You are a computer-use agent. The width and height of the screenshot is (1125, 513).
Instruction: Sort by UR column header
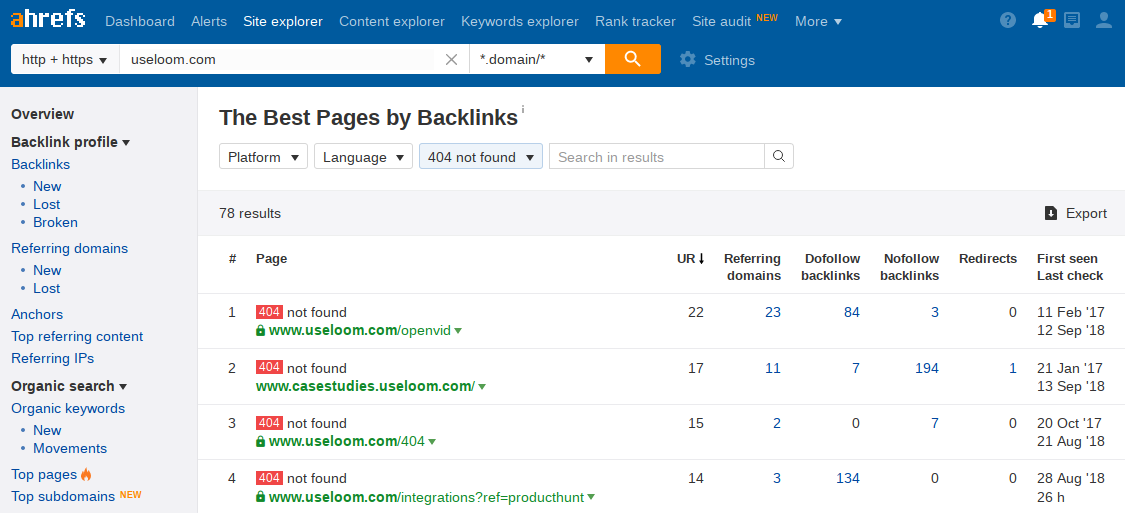click(x=691, y=259)
